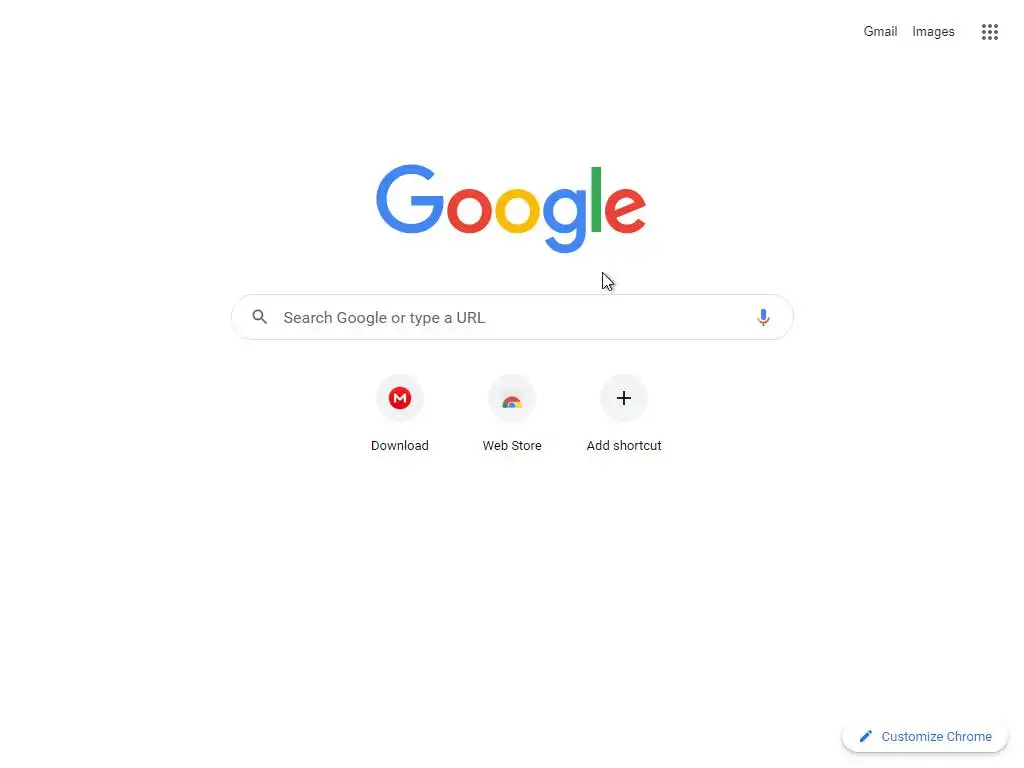This screenshot has width=1024, height=768.
Task: Go to Google Images link
Action: [x=933, y=31]
